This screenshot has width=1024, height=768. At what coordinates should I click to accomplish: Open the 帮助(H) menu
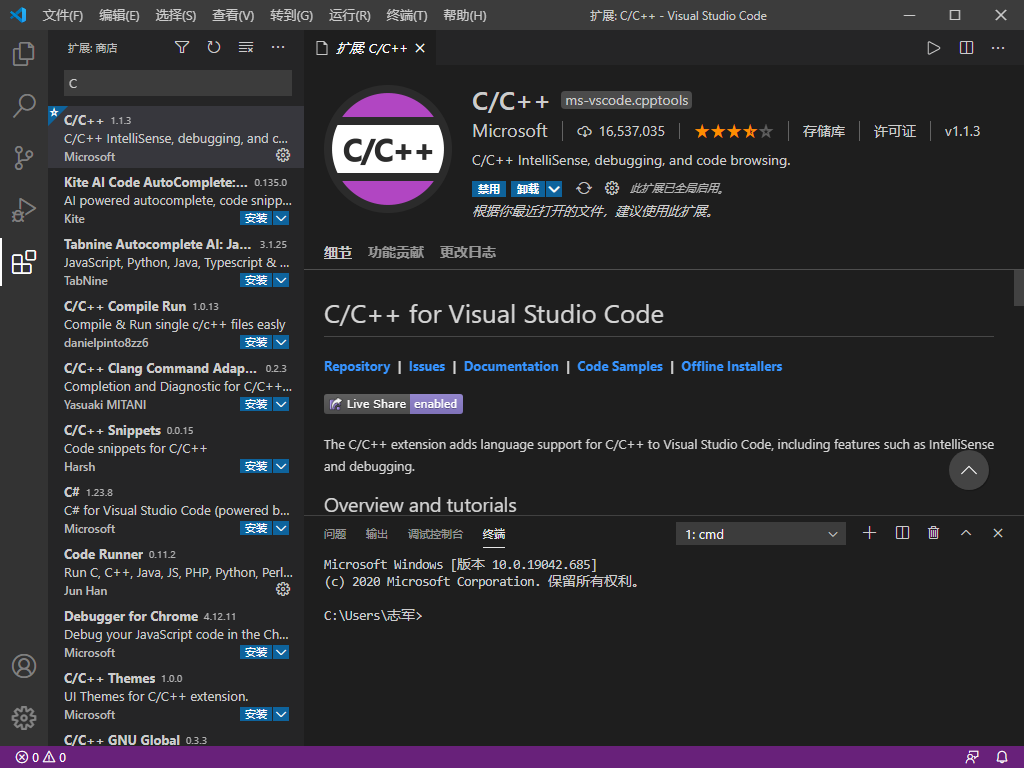click(x=464, y=15)
